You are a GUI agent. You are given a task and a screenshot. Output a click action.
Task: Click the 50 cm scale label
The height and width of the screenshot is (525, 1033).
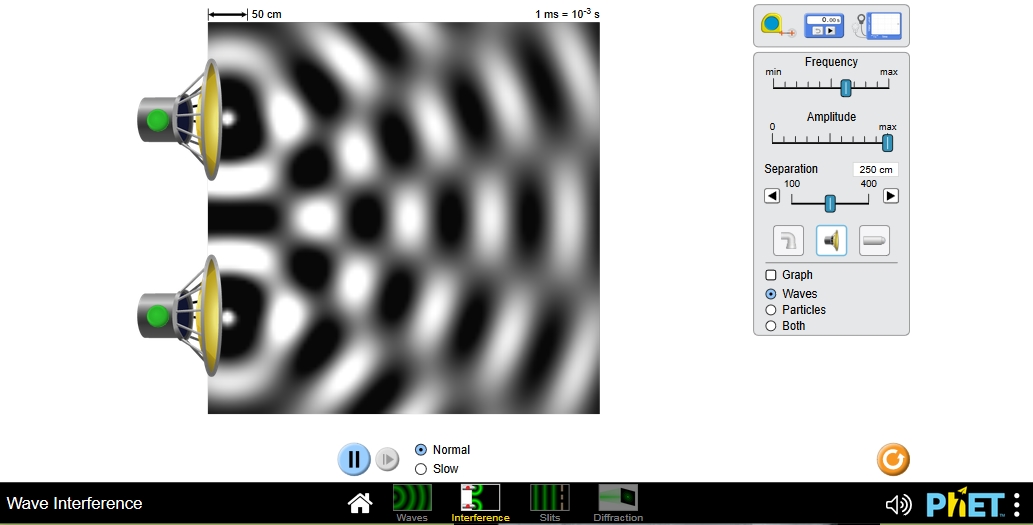266,14
